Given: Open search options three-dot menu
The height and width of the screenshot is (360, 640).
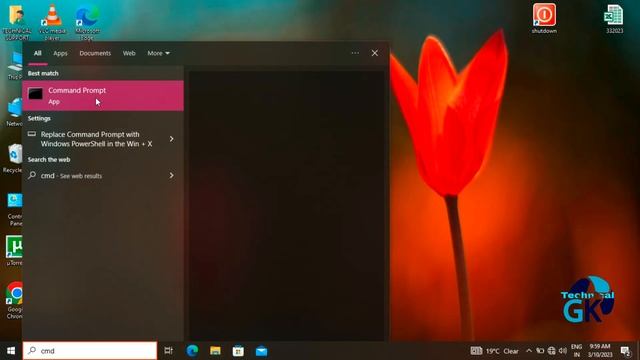Looking at the screenshot, I should pos(355,53).
